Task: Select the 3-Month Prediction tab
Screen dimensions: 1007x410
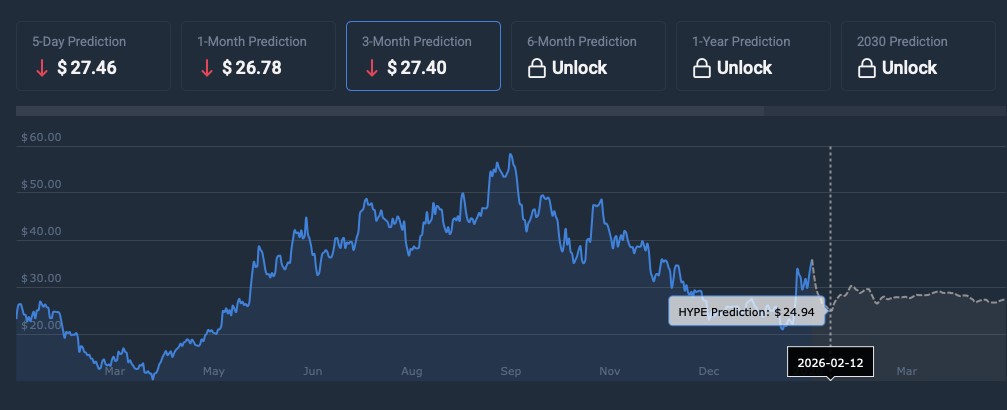Action: [423, 56]
